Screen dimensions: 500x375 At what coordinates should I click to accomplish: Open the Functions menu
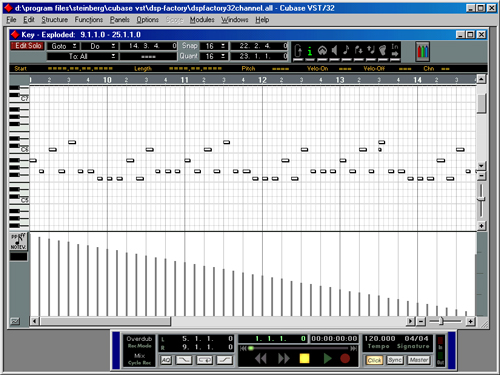click(89, 20)
